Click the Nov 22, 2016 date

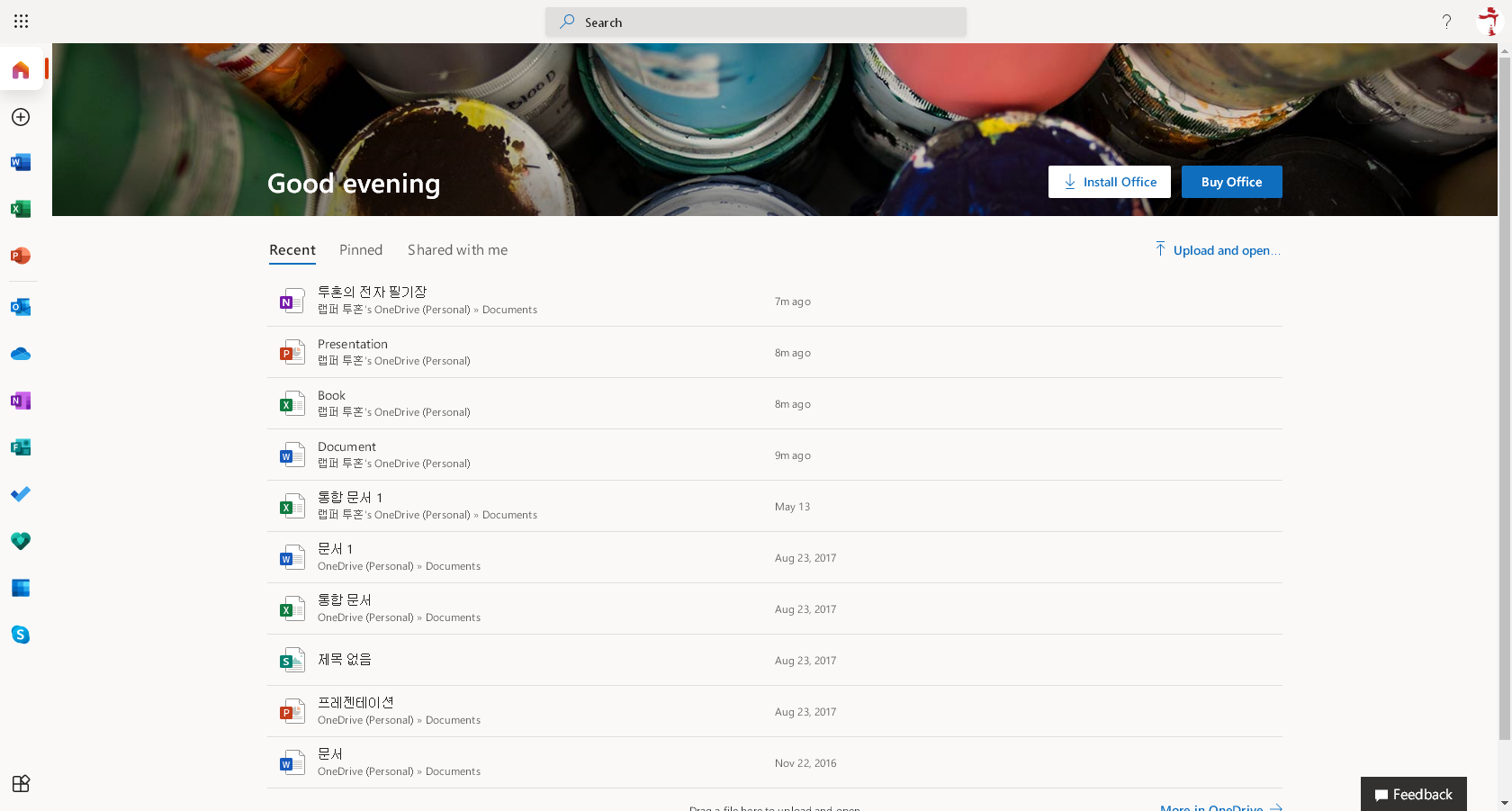tap(805, 763)
